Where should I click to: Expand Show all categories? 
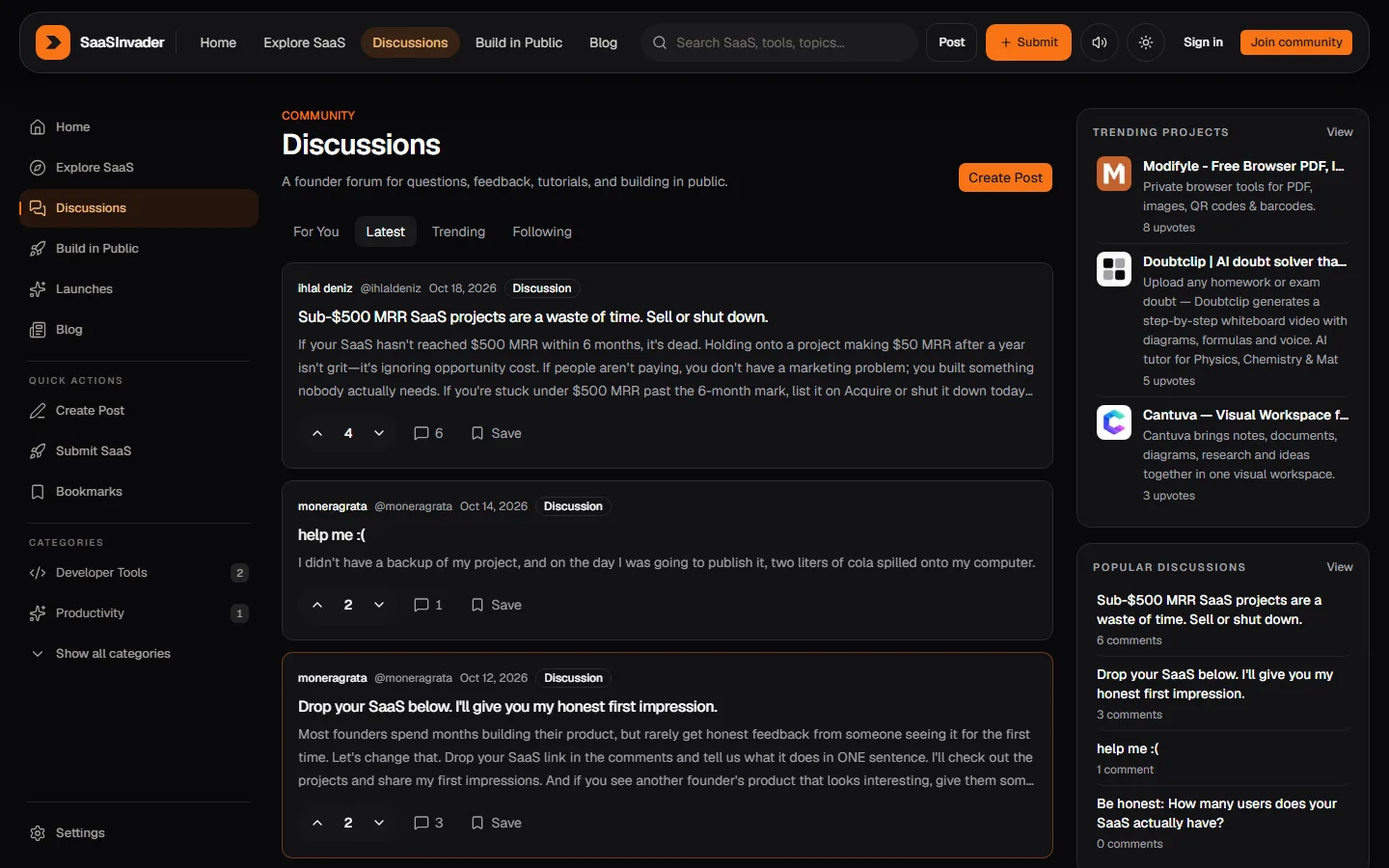[139, 654]
